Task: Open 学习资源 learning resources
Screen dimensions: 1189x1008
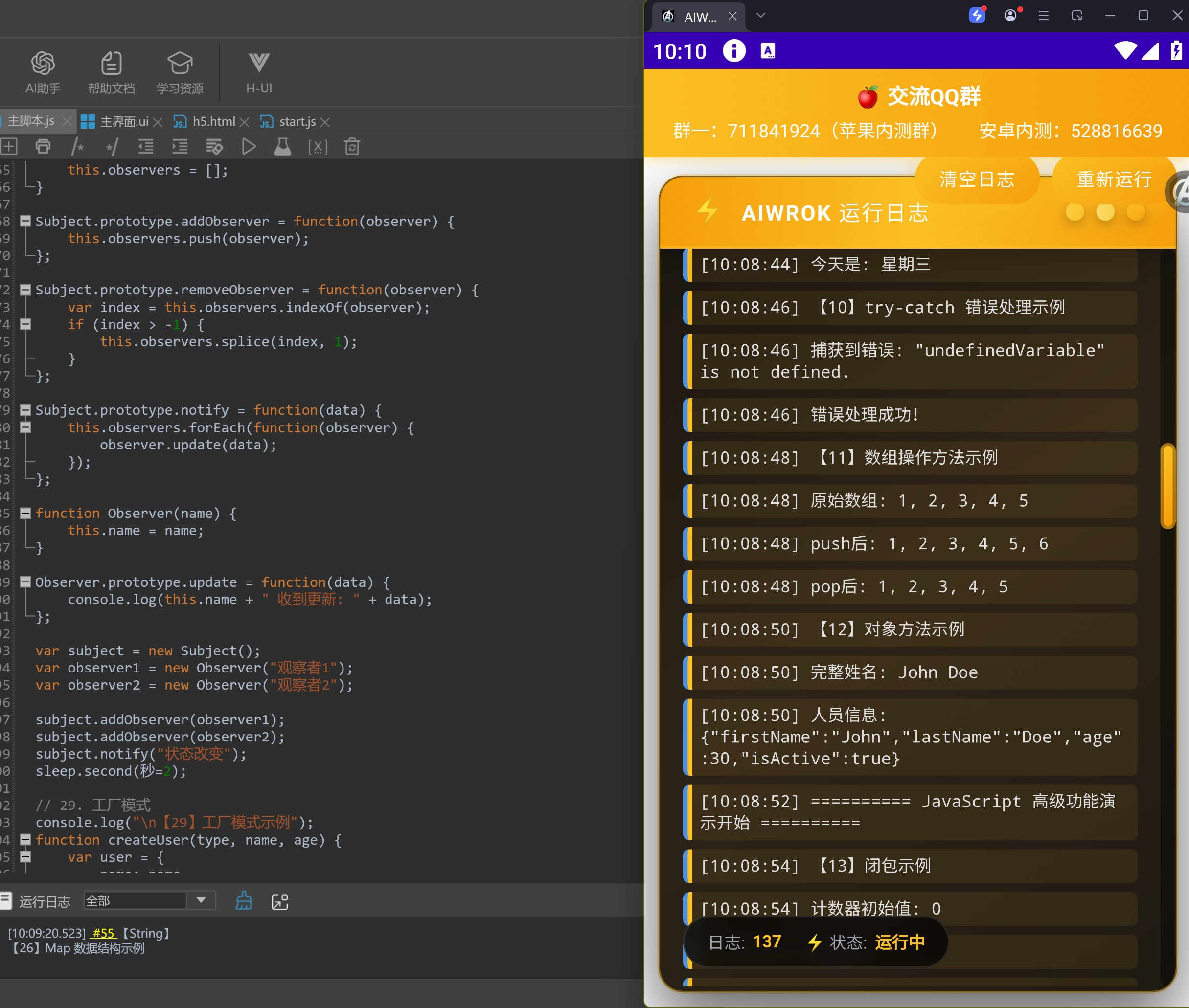Action: [x=180, y=72]
